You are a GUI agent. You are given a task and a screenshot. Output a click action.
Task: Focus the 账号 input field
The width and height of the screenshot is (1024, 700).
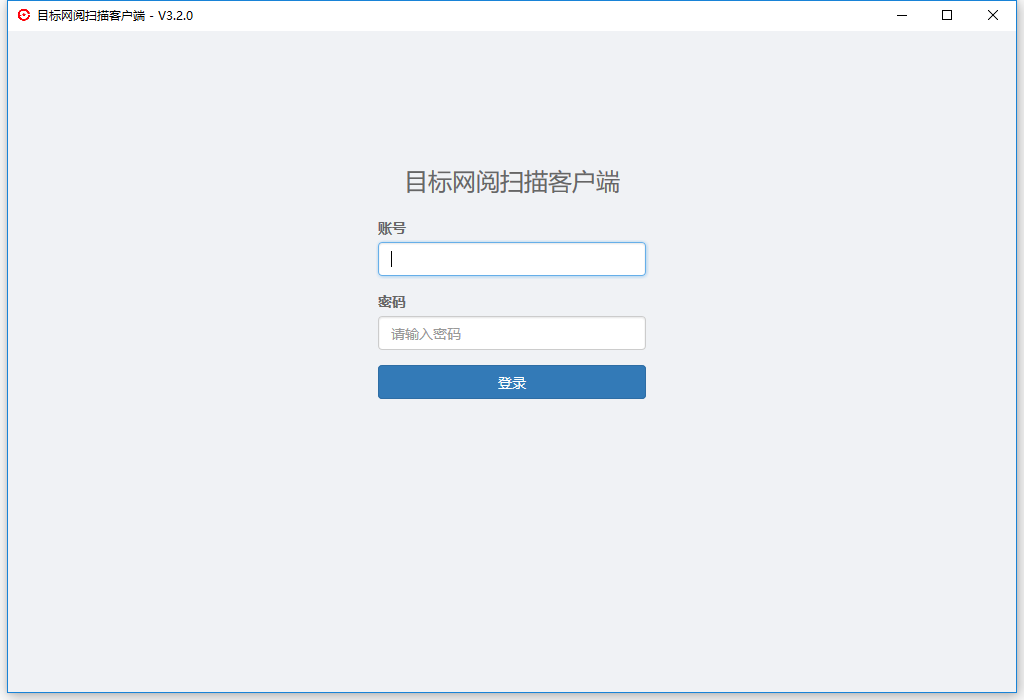click(511, 259)
